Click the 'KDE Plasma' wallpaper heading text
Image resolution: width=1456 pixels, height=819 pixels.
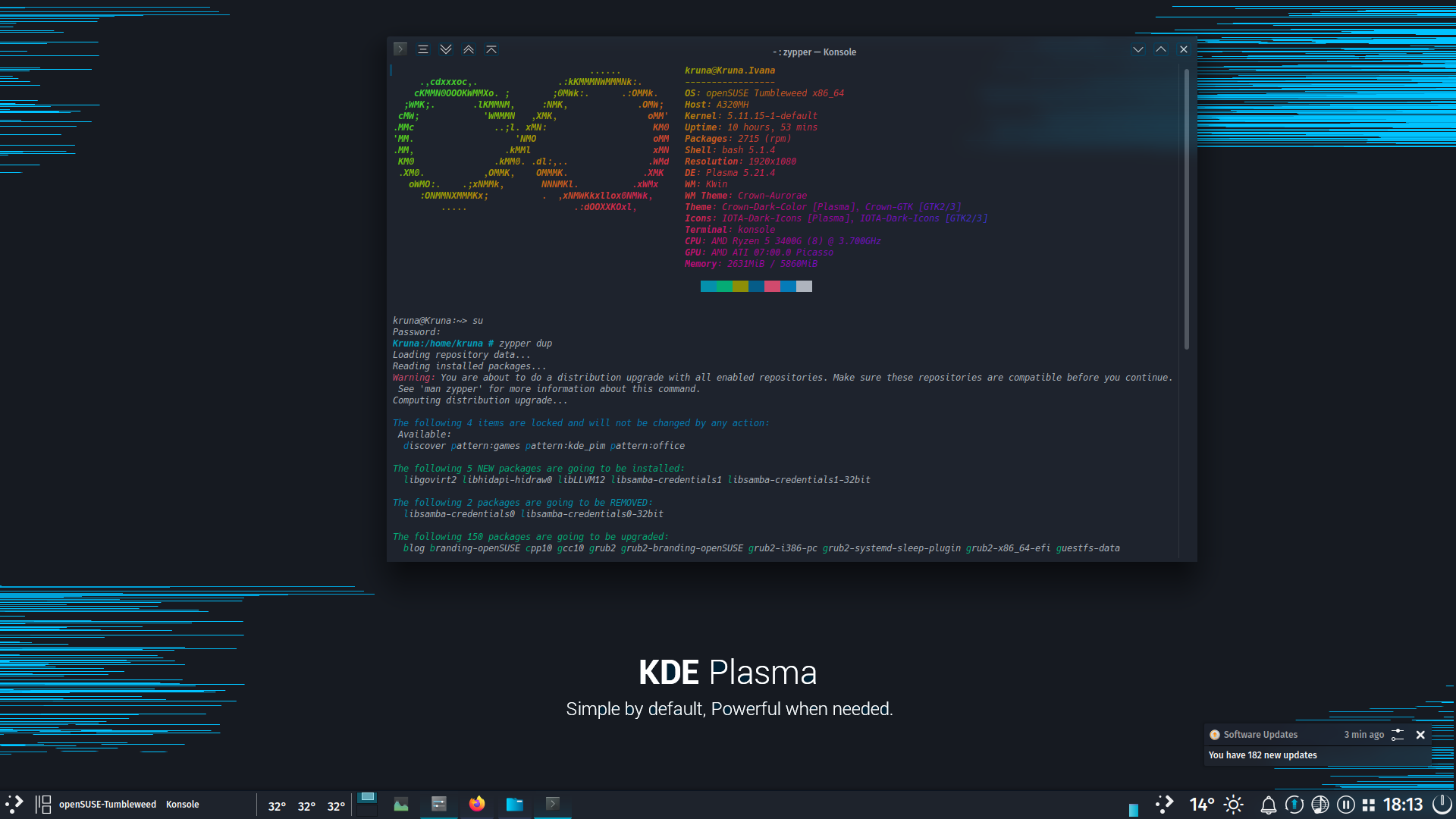click(x=728, y=673)
